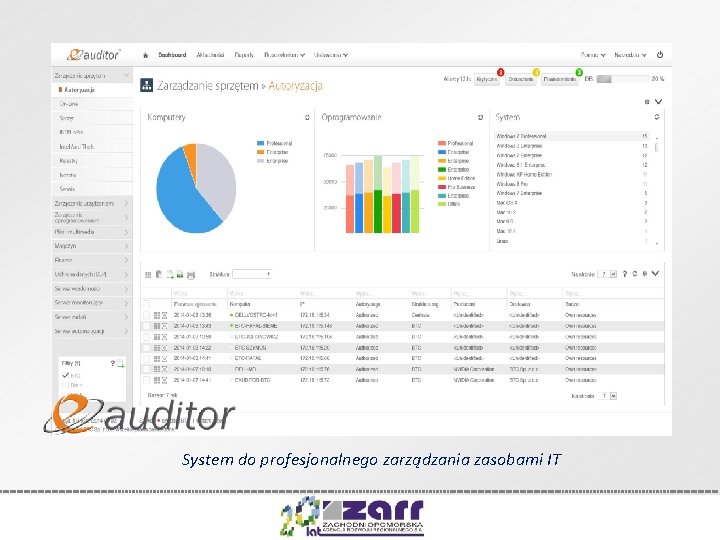
Task: Click the DB usage progress bar
Action: point(622,79)
